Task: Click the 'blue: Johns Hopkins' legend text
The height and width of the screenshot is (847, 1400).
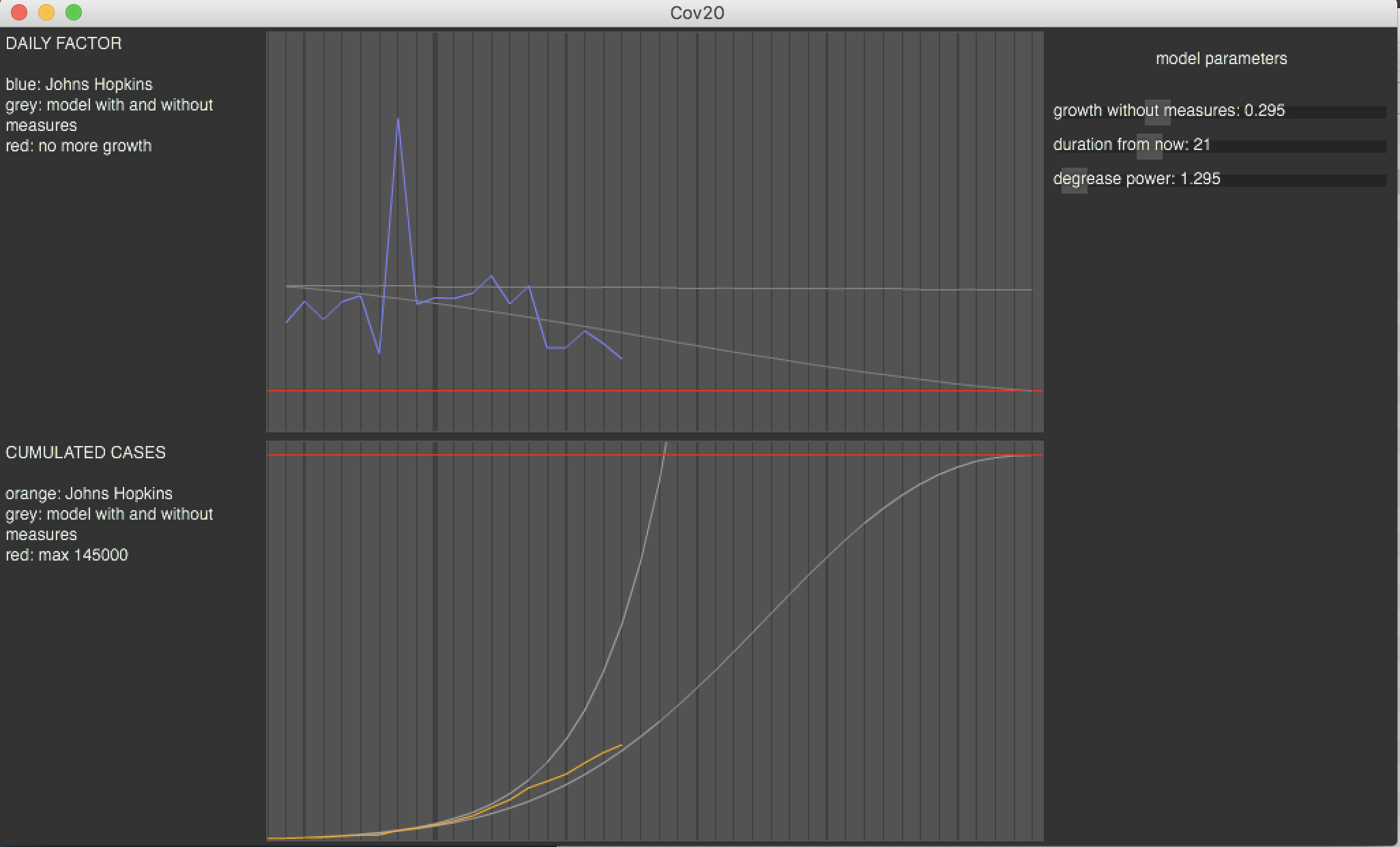Action: (79, 85)
